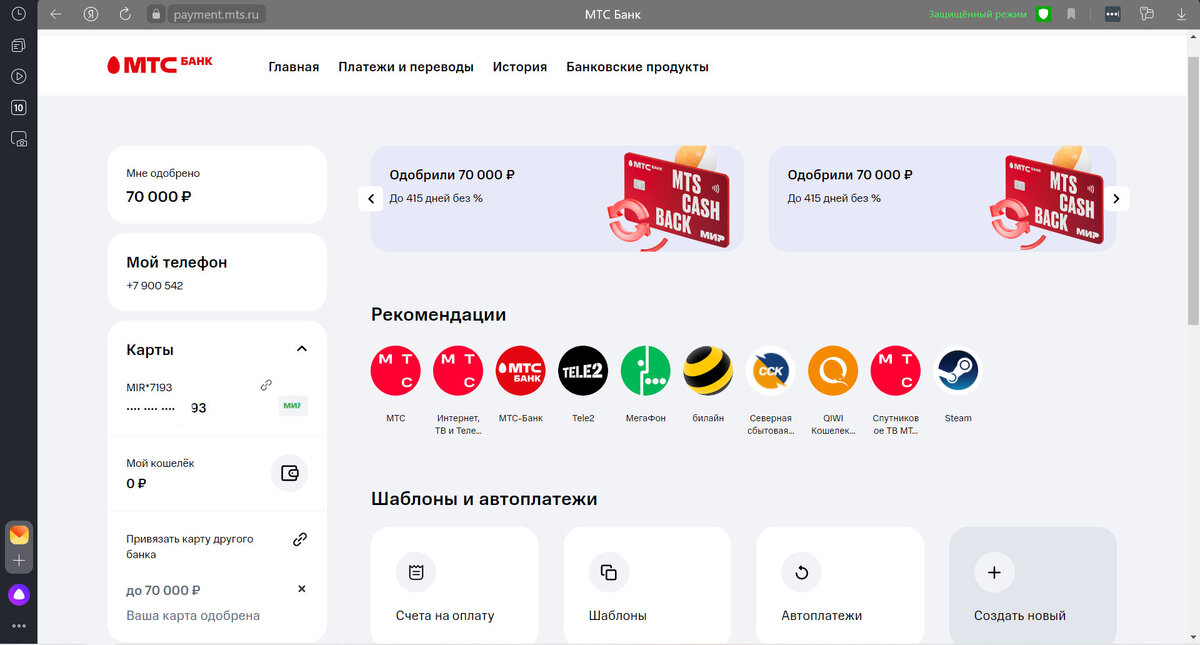1200x645 pixels.
Task: Open the tabs panel icon in the sidebar
Action: click(x=18, y=46)
